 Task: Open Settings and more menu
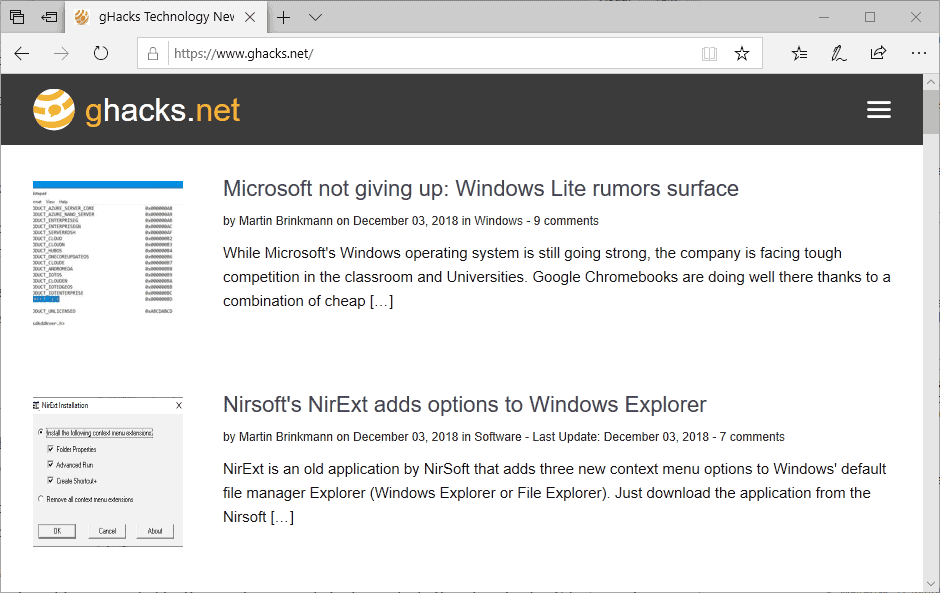coord(918,53)
